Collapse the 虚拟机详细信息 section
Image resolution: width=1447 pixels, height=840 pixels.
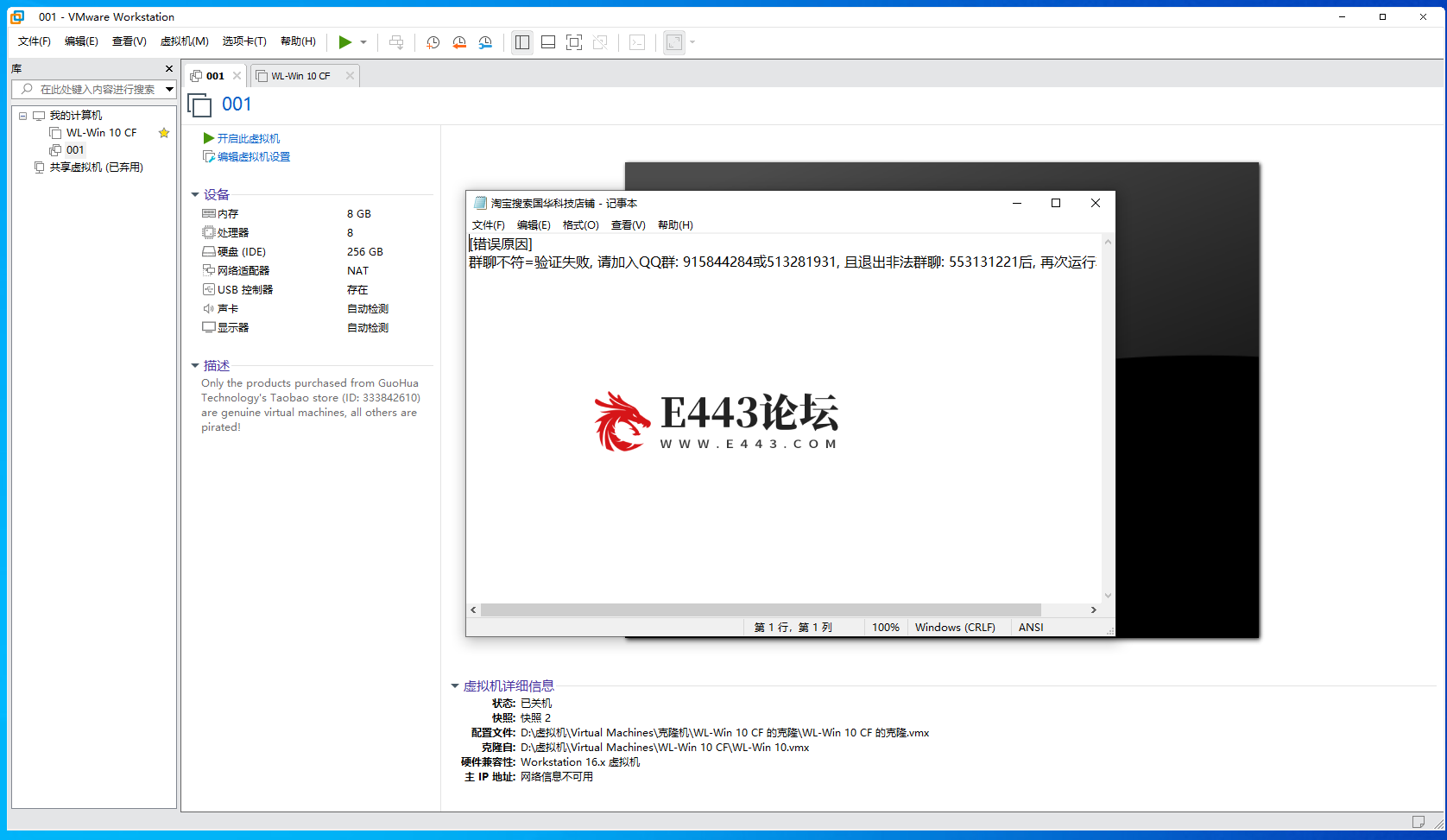tap(455, 686)
